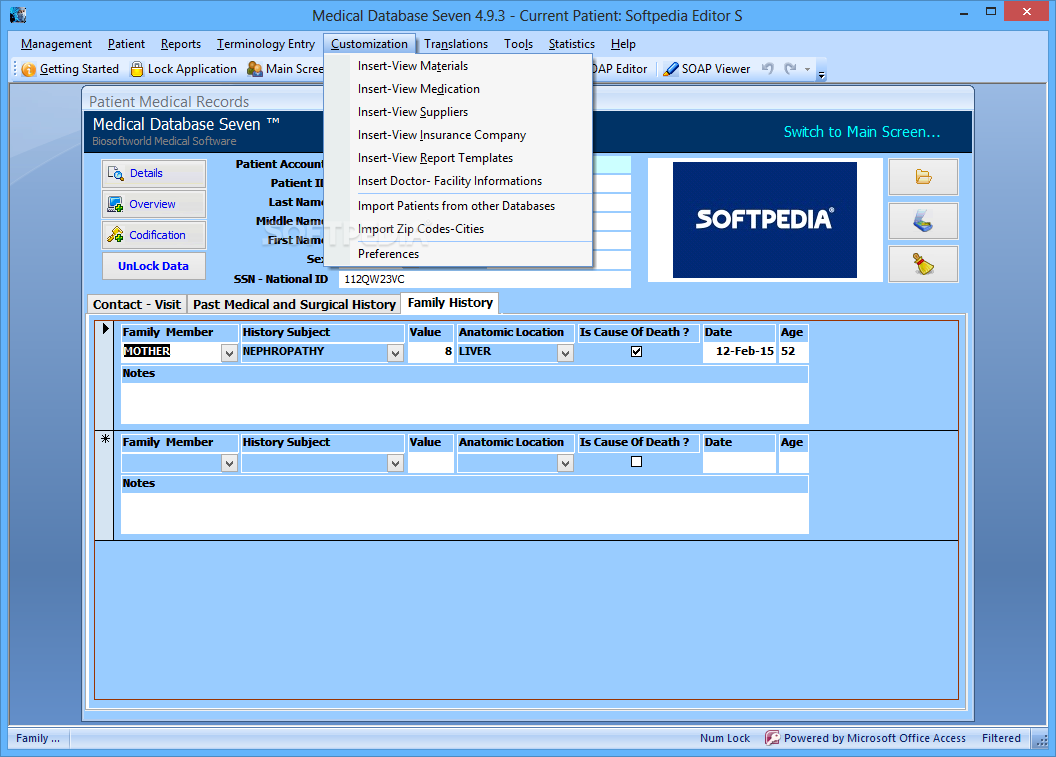The height and width of the screenshot is (757, 1056).
Task: Switch to Contact - Visit tab
Action: click(137, 304)
